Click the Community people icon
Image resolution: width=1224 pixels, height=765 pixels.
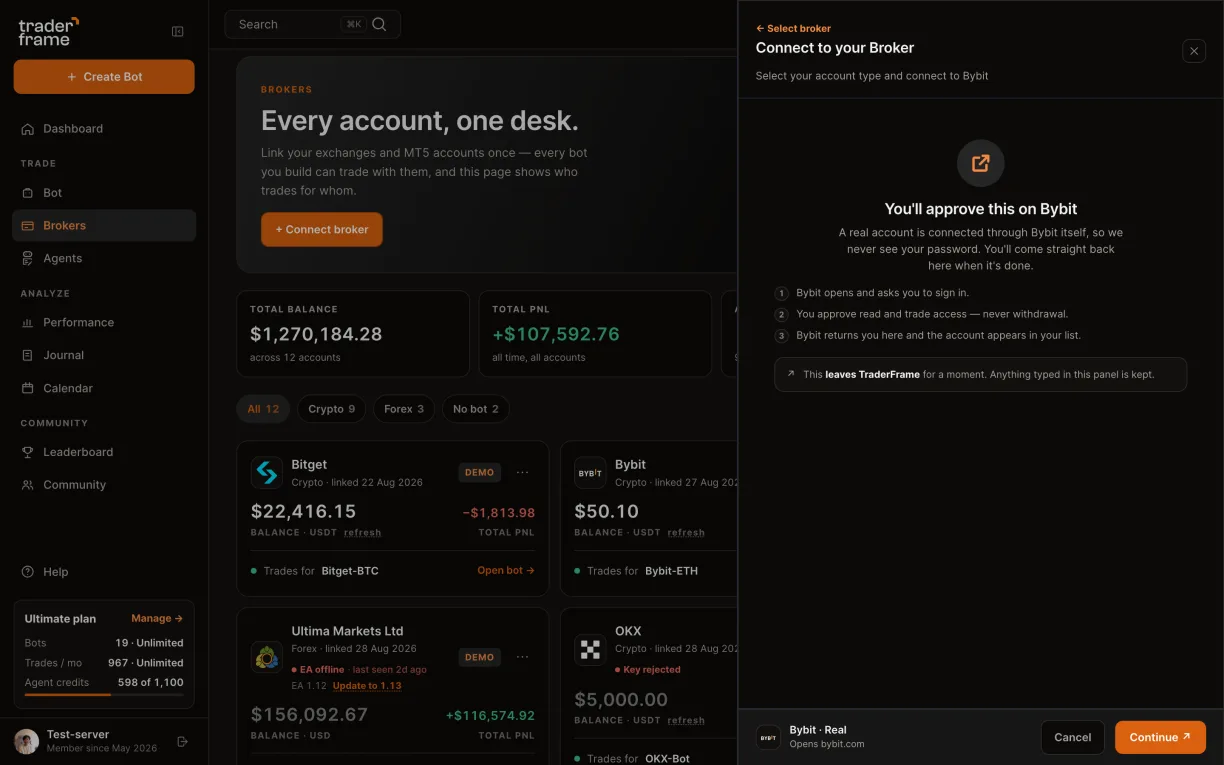click(28, 486)
